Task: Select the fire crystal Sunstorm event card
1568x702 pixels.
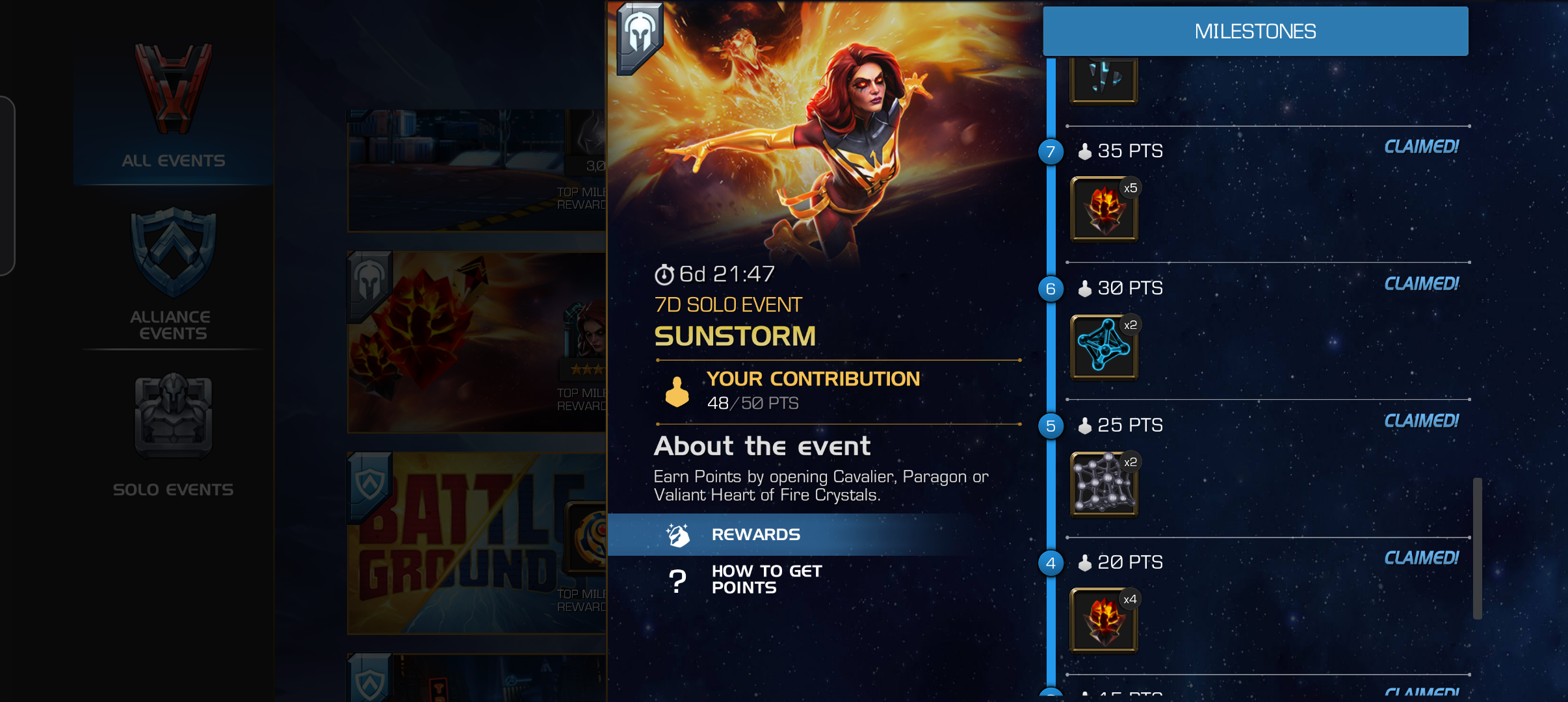Action: click(x=477, y=342)
